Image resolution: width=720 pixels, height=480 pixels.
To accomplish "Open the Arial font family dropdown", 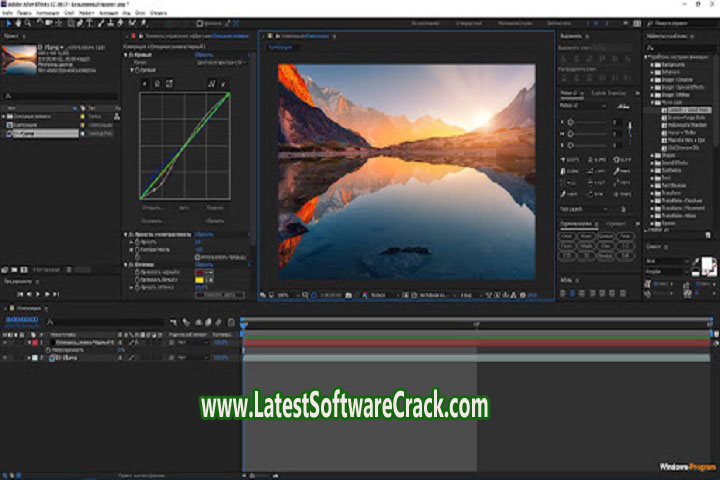I will 668,259.
